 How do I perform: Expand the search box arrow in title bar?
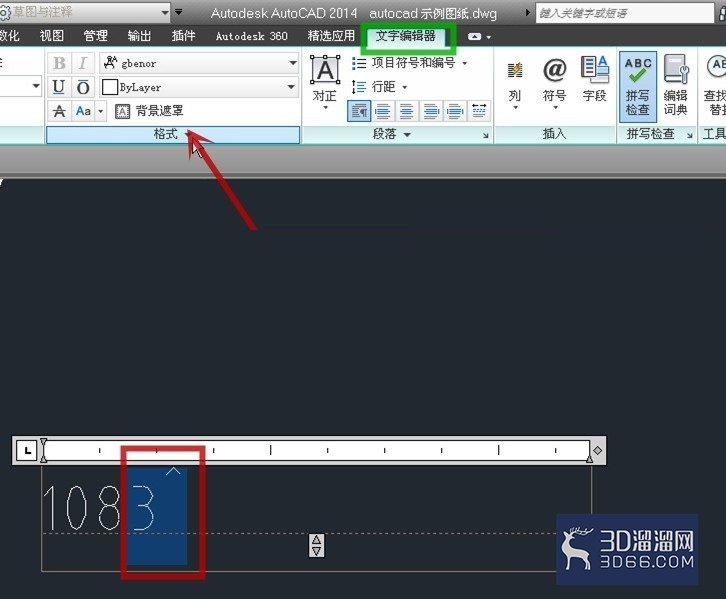(x=528, y=12)
